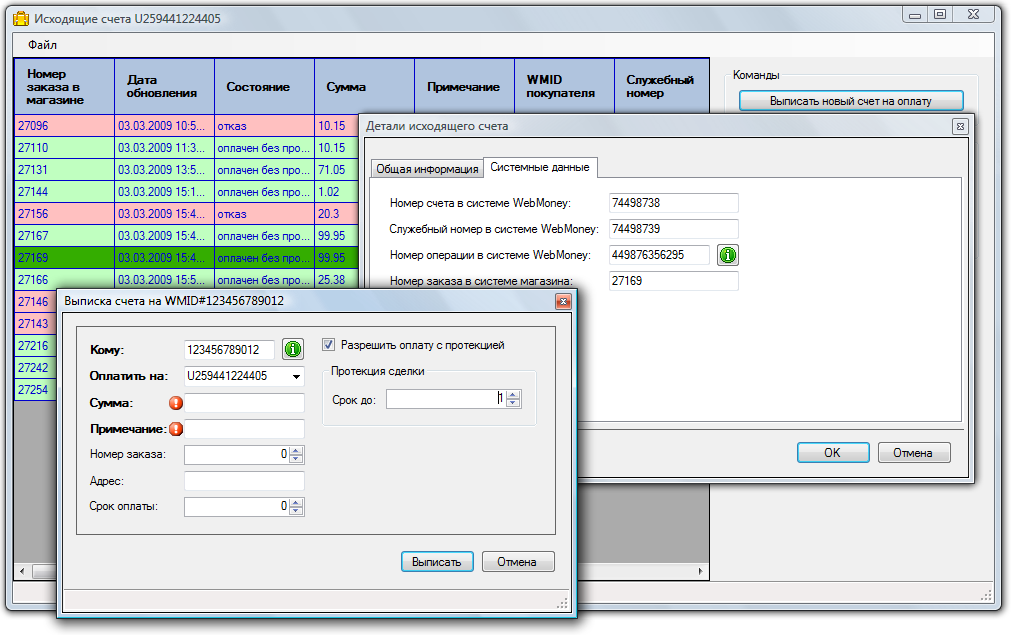Increase Срок до value with up arrow
Screen dimensions: 1018x635
point(514,394)
